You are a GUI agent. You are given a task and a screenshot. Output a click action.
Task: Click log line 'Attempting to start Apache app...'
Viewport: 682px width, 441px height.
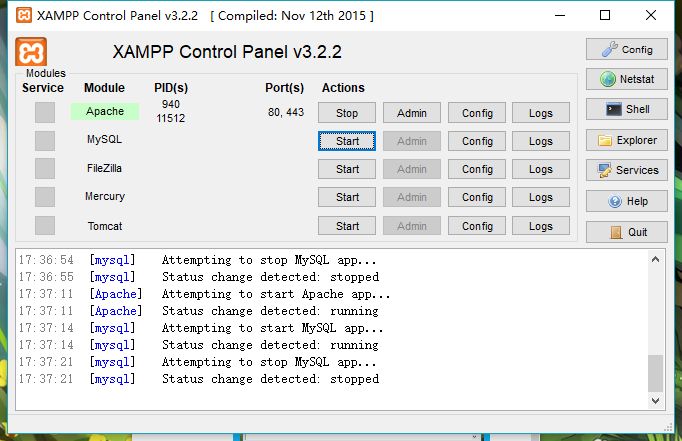[x=276, y=294]
